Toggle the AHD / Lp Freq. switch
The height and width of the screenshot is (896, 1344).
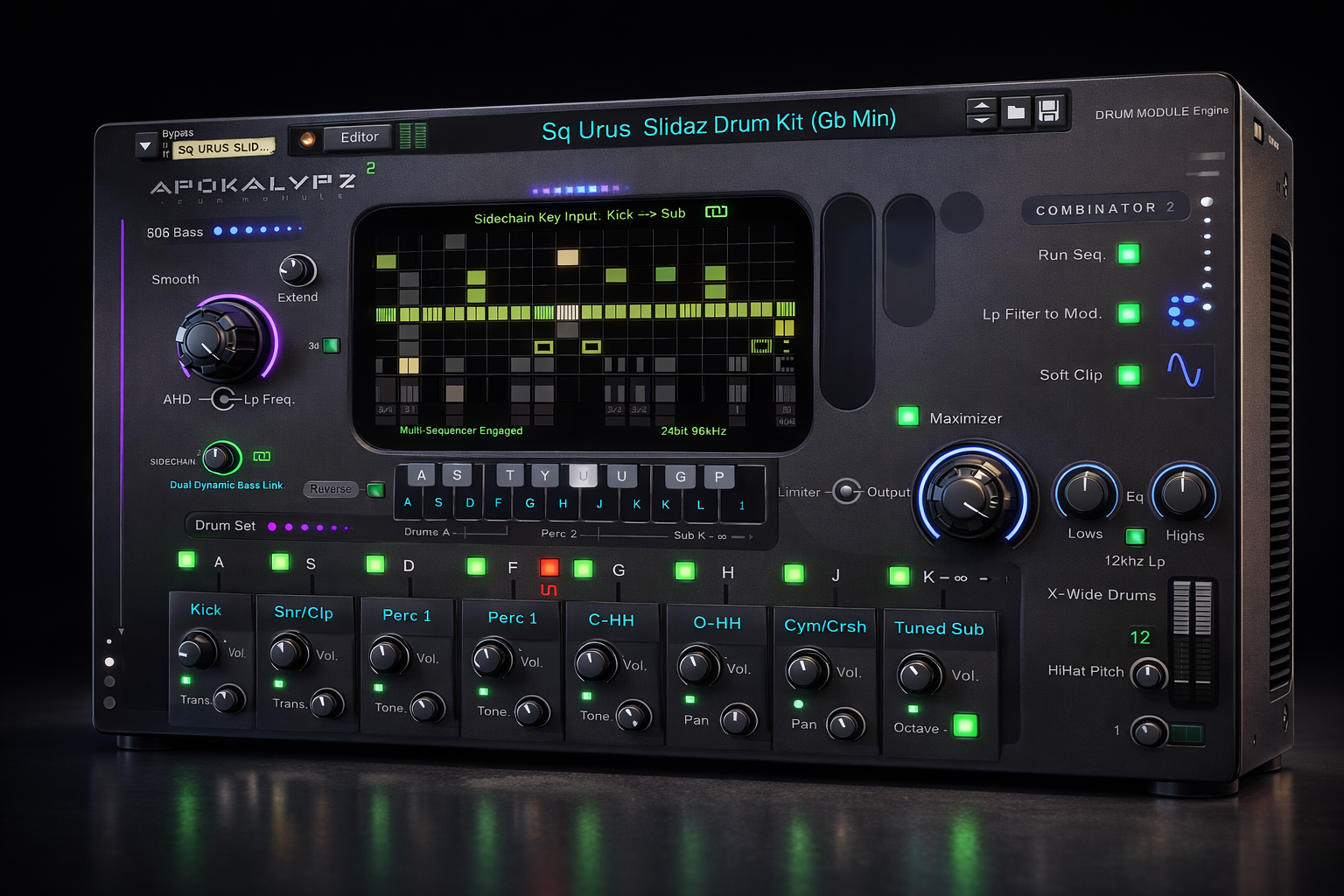point(224,400)
